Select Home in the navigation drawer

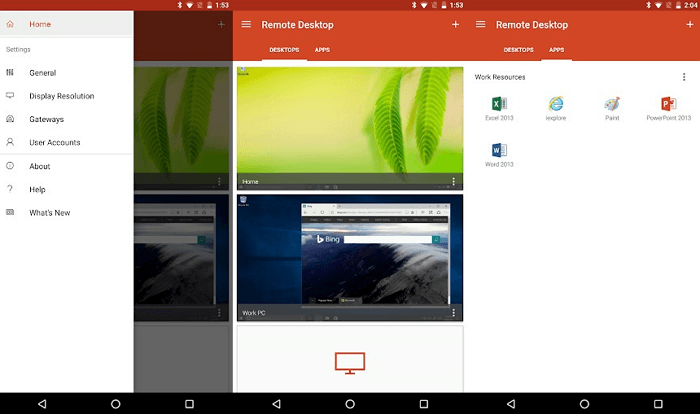pyautogui.click(x=40, y=24)
